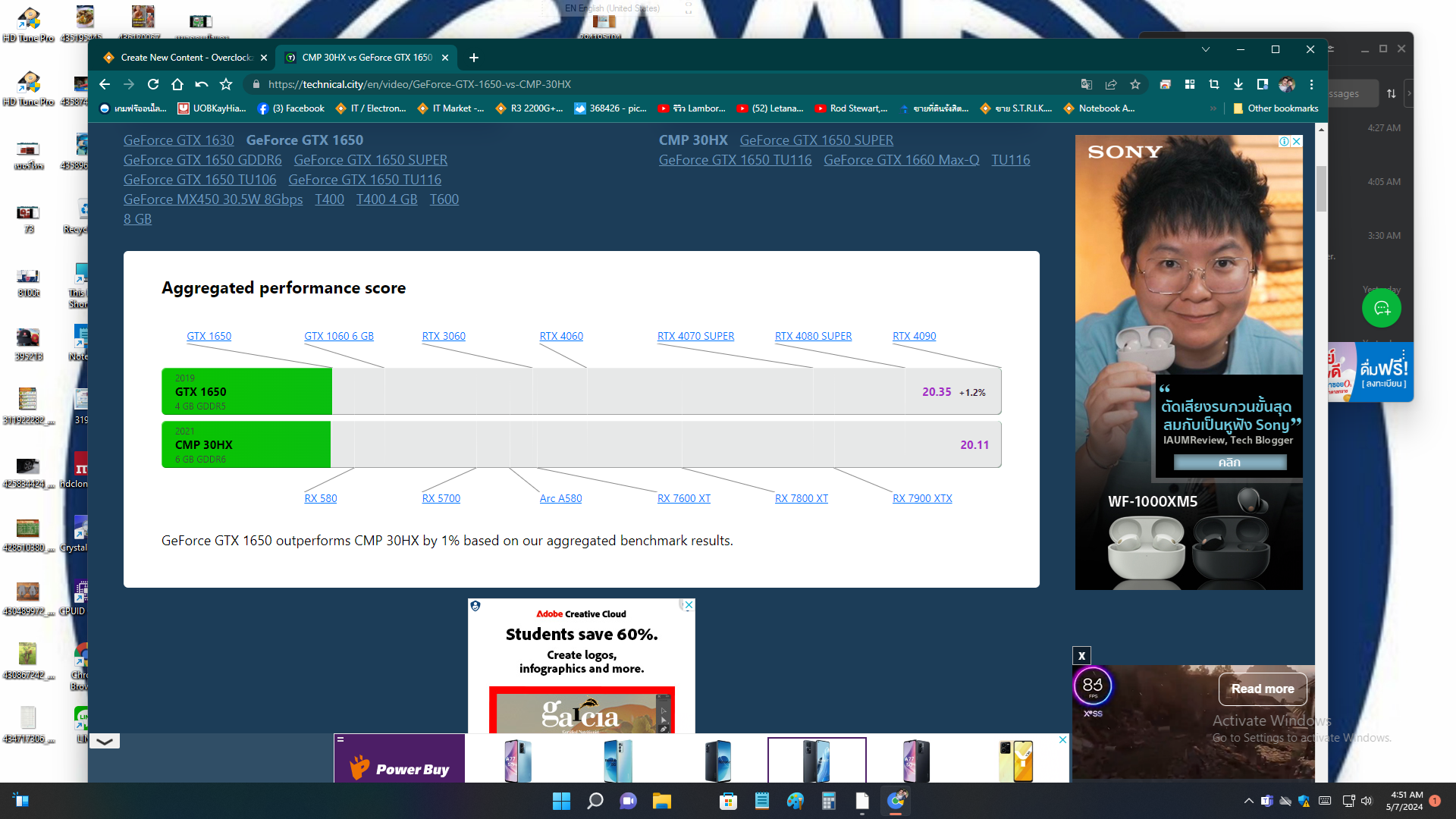Click the RX 580 chart label link
Viewport: 1456px width, 819px height.
[x=321, y=498]
